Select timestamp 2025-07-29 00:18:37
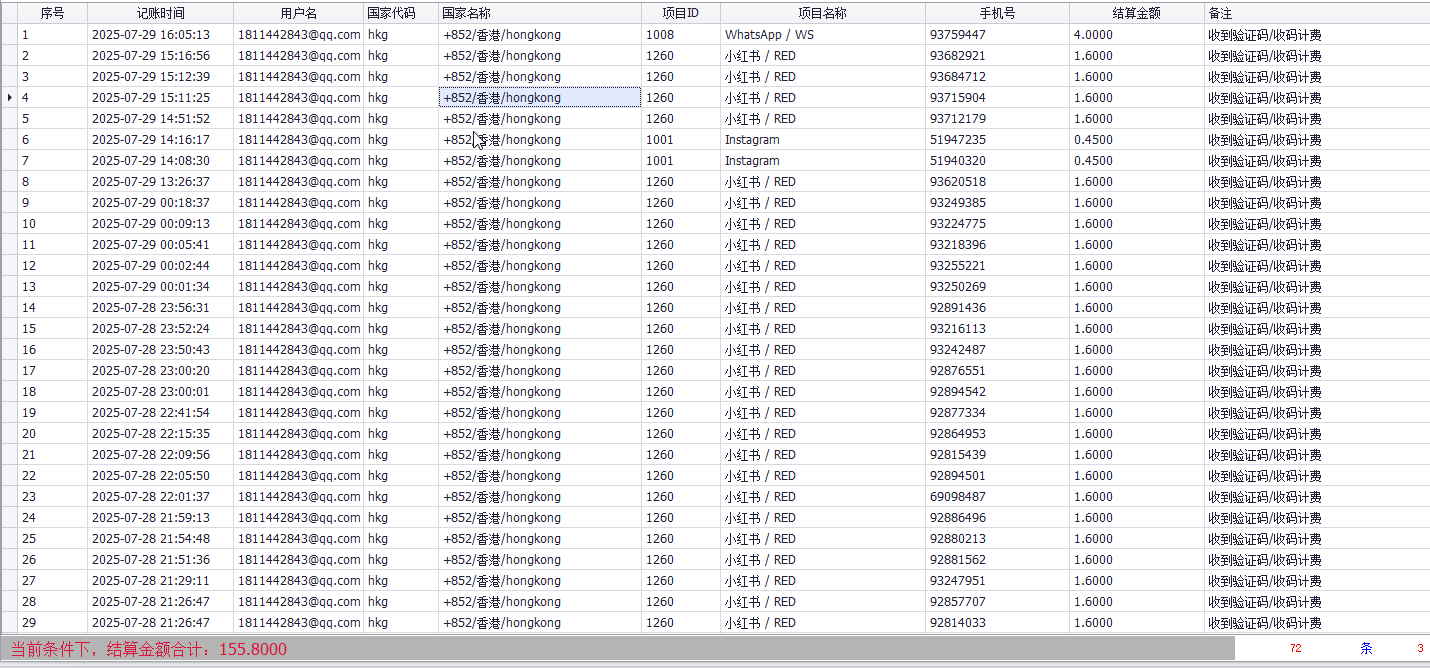This screenshot has height=668, width=1430. tap(160, 202)
